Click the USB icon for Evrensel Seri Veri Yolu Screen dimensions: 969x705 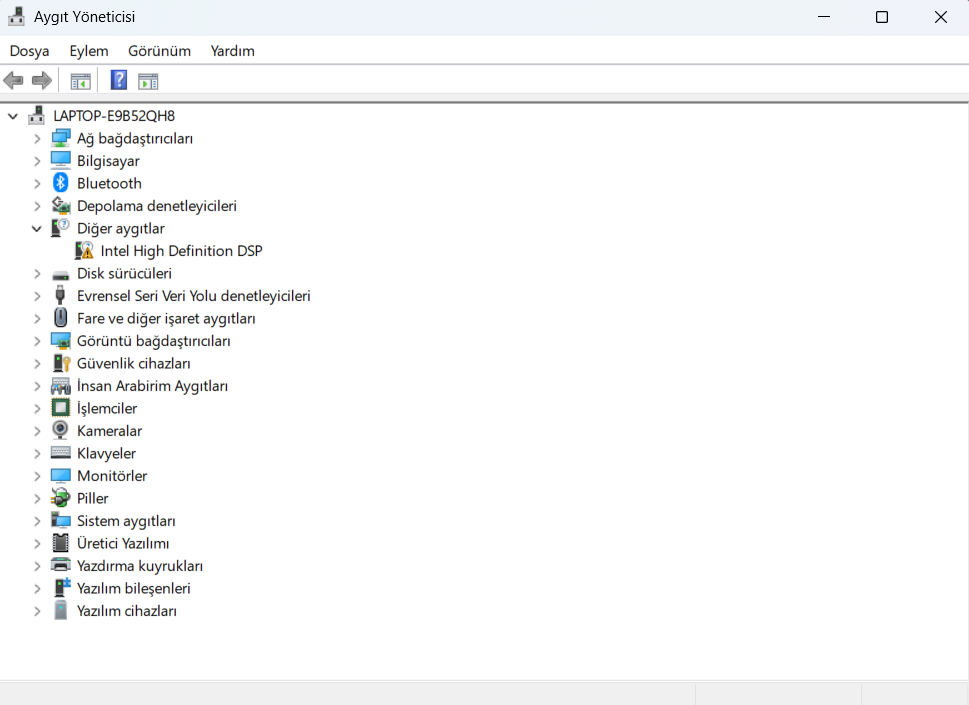click(61, 295)
